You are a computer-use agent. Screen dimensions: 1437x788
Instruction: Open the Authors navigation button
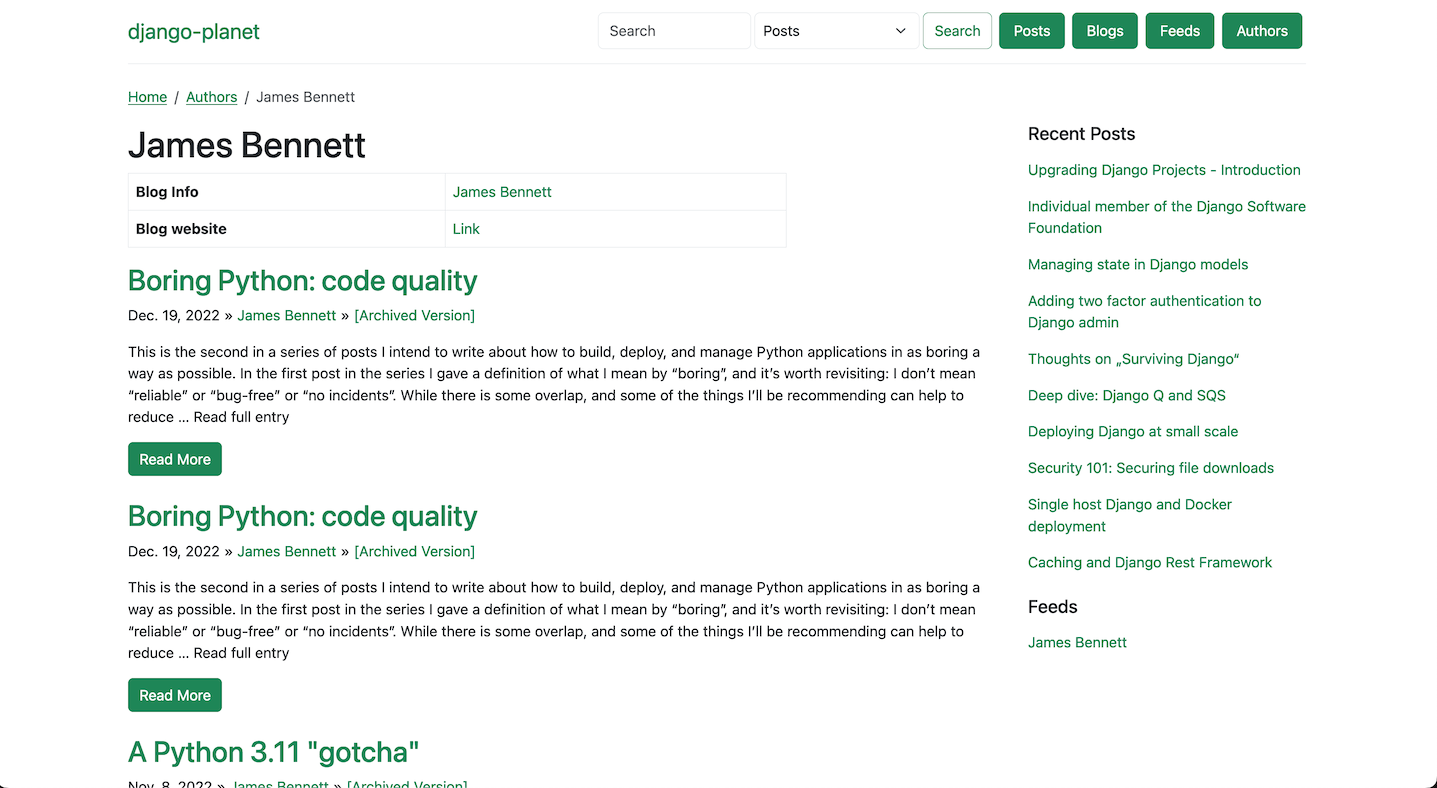coord(1261,31)
